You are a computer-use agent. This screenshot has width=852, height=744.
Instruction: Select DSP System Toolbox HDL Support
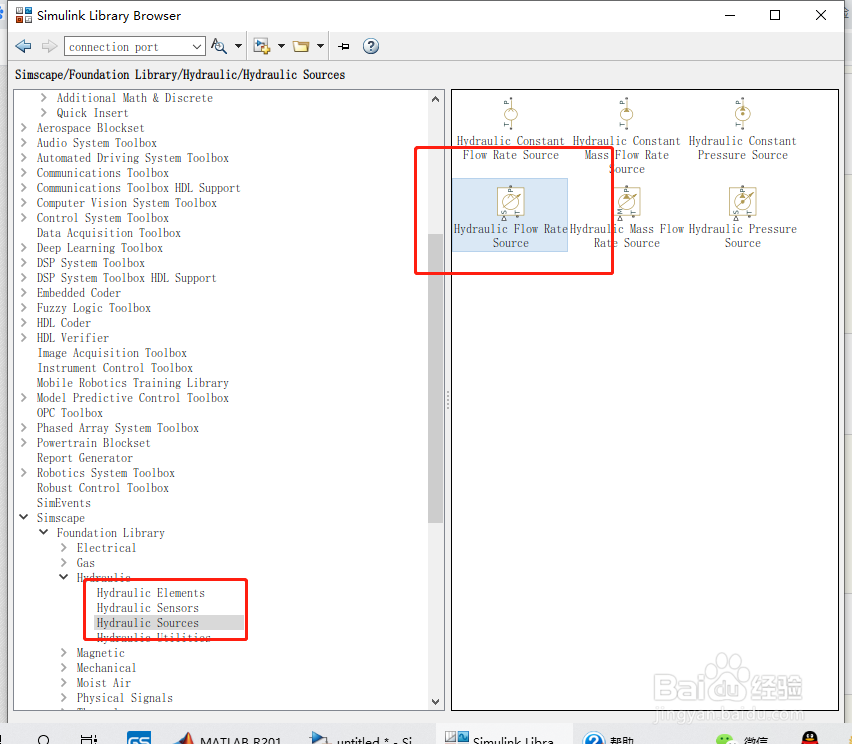click(x=127, y=278)
